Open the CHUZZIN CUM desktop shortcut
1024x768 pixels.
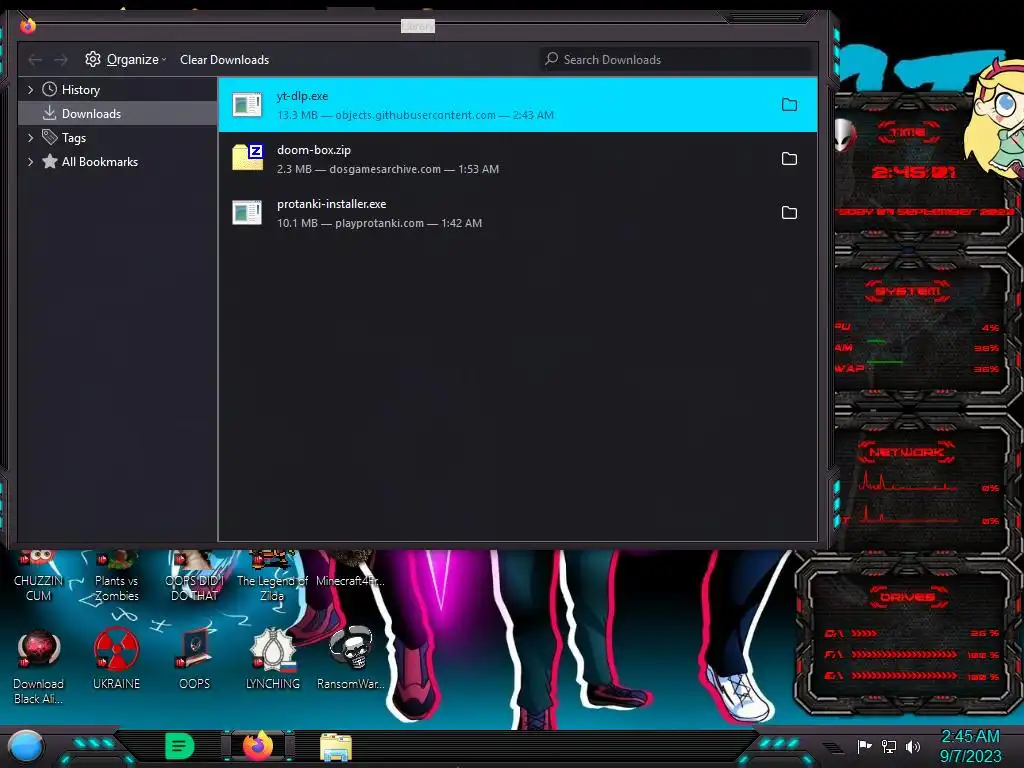pos(39,577)
